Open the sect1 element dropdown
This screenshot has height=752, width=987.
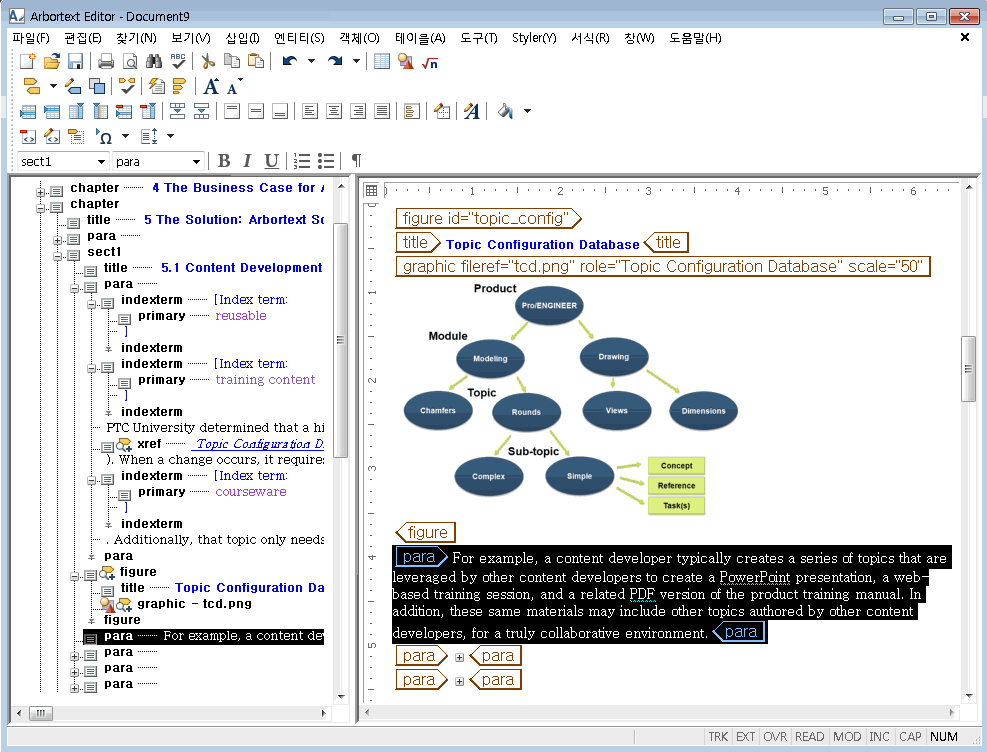101,162
